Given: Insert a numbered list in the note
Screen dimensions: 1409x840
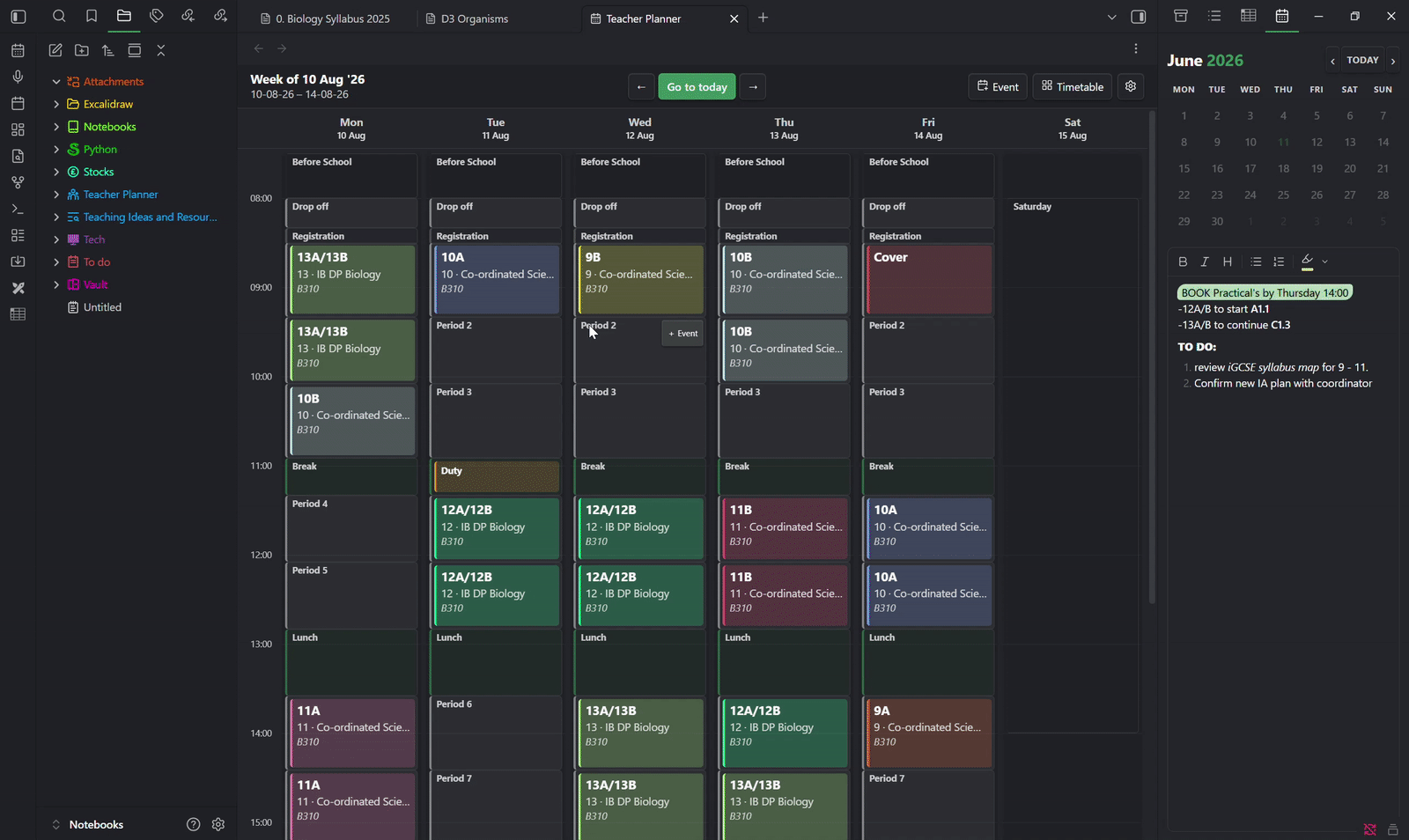Looking at the screenshot, I should click(1279, 262).
